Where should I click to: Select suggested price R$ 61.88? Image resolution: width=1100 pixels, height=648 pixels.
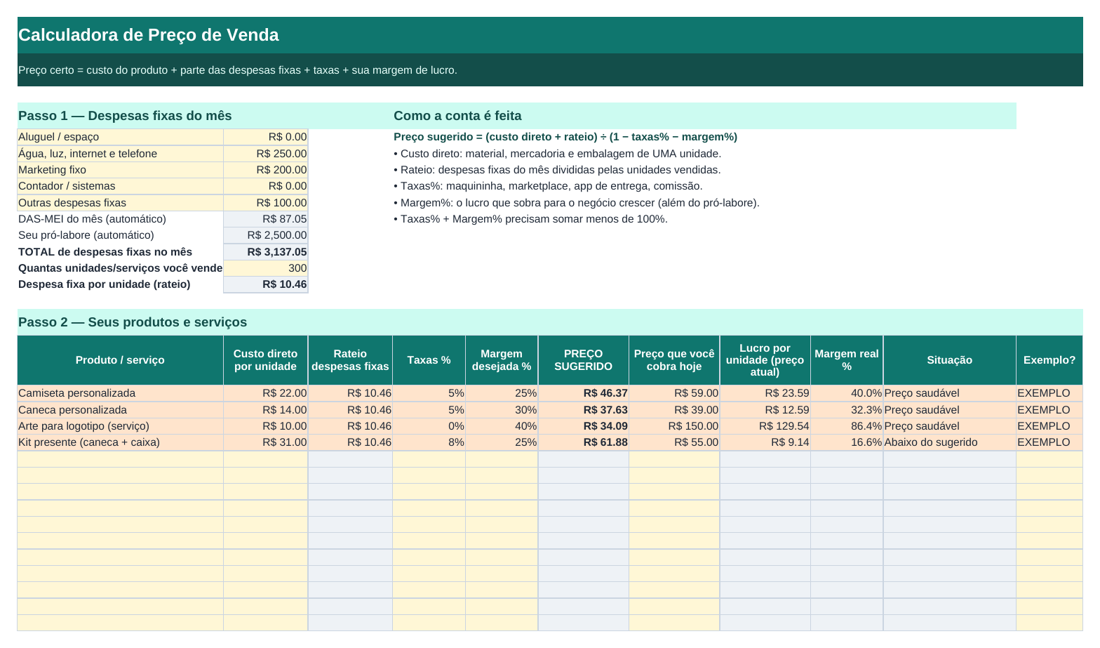583,443
